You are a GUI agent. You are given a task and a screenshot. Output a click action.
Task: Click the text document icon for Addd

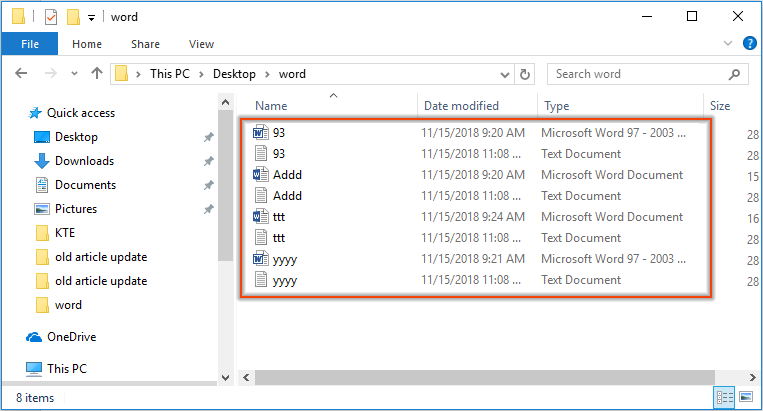tap(261, 196)
